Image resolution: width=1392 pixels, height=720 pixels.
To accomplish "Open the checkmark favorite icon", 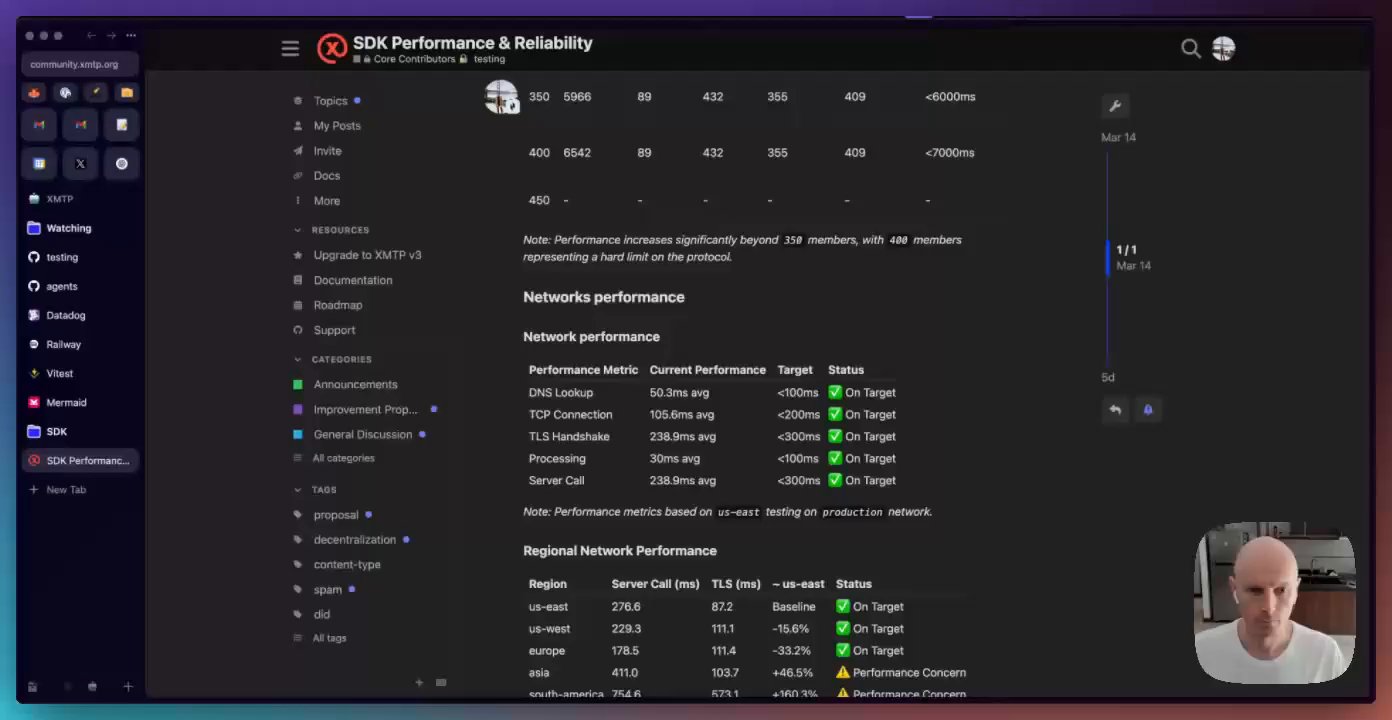I will click(x=96, y=93).
